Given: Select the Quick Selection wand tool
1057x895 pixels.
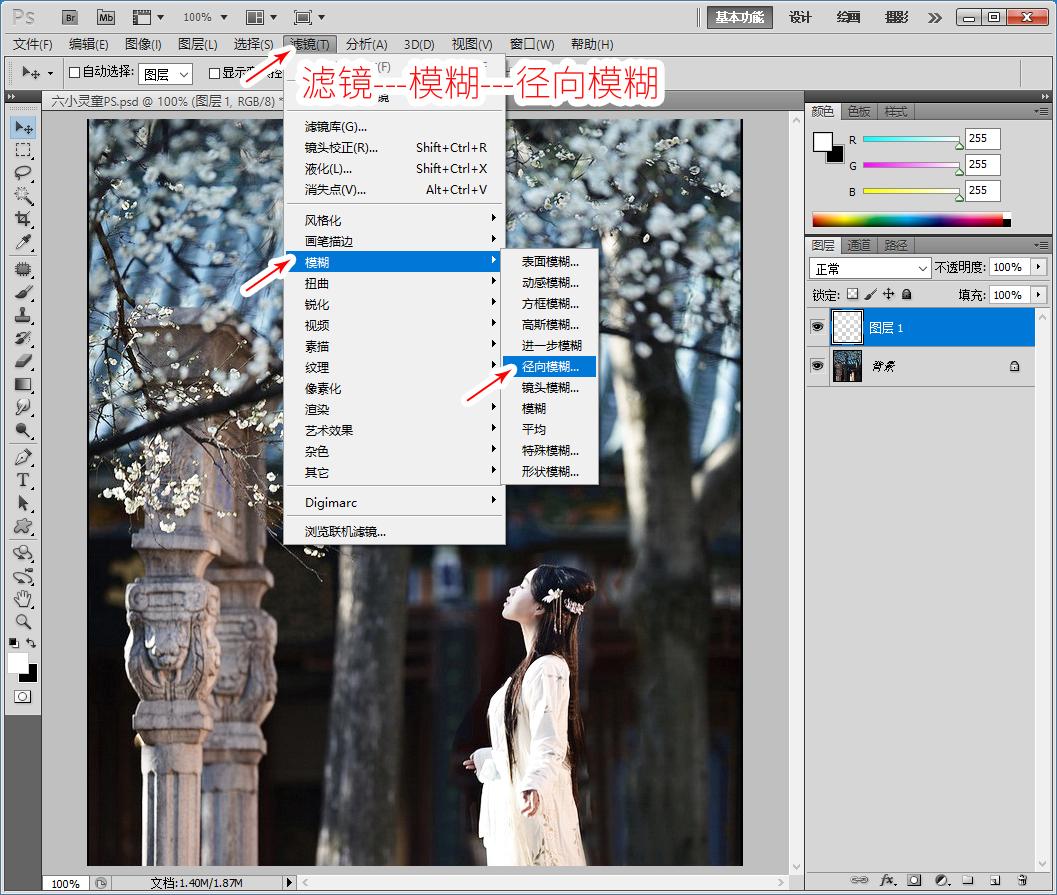Looking at the screenshot, I should pyautogui.click(x=24, y=195).
